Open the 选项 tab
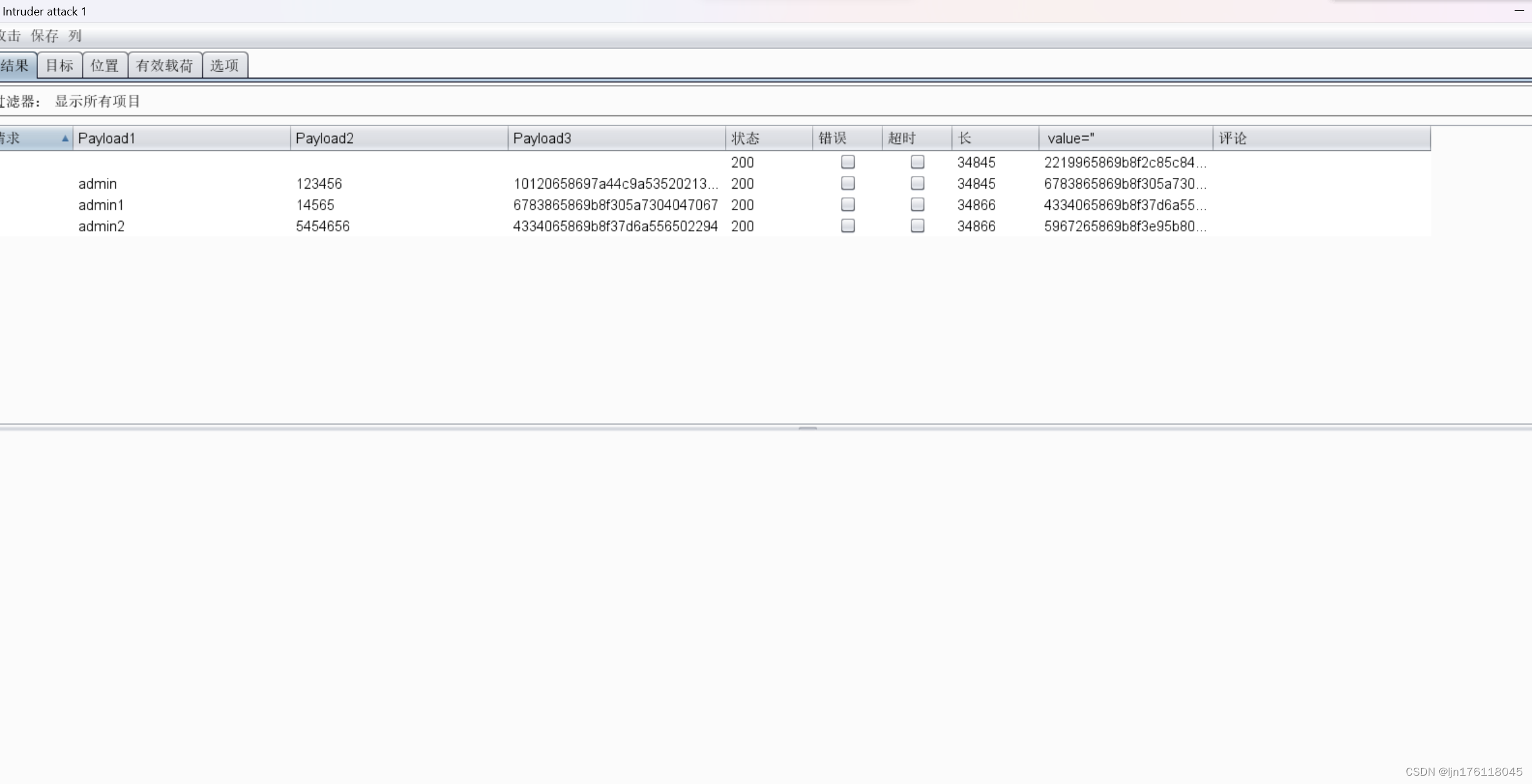This screenshot has height=784, width=1532. pyautogui.click(x=224, y=66)
